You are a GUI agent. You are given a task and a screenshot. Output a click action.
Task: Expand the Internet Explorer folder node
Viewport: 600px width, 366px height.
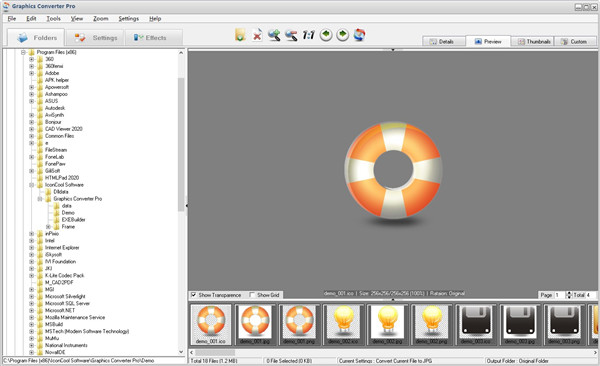[32, 248]
